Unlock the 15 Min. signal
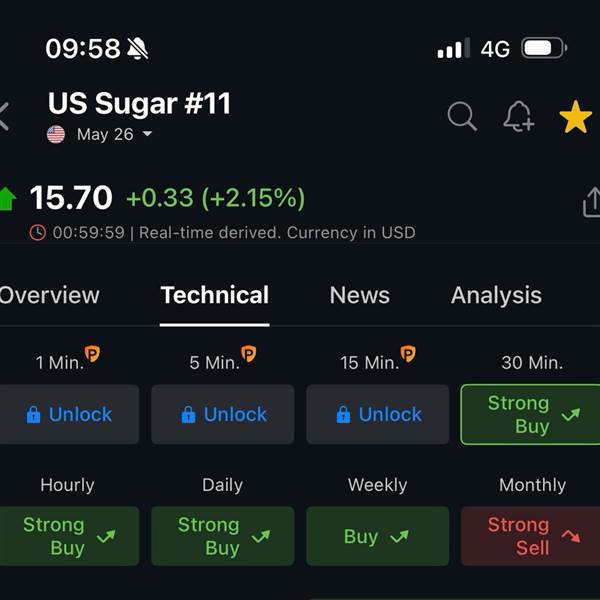600x600 pixels. click(x=378, y=414)
